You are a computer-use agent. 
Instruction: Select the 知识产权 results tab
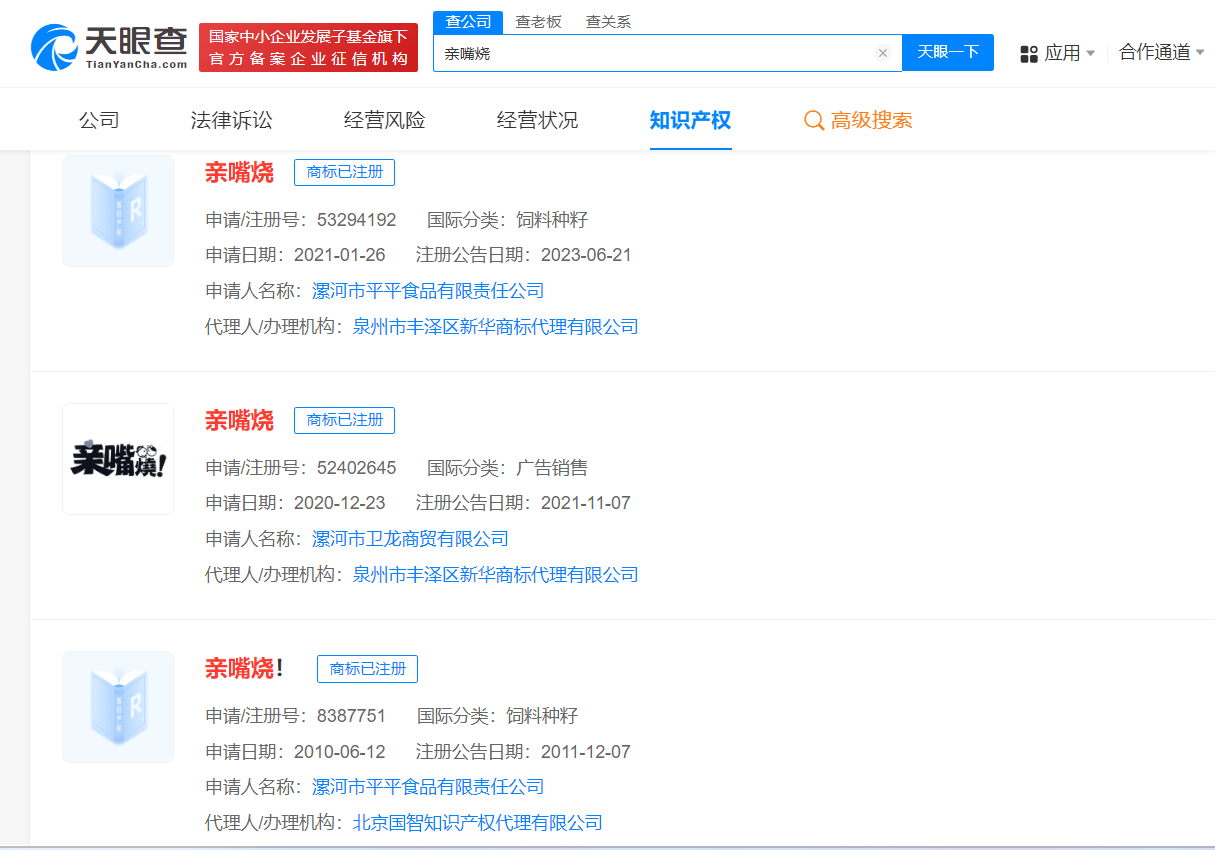click(x=690, y=121)
